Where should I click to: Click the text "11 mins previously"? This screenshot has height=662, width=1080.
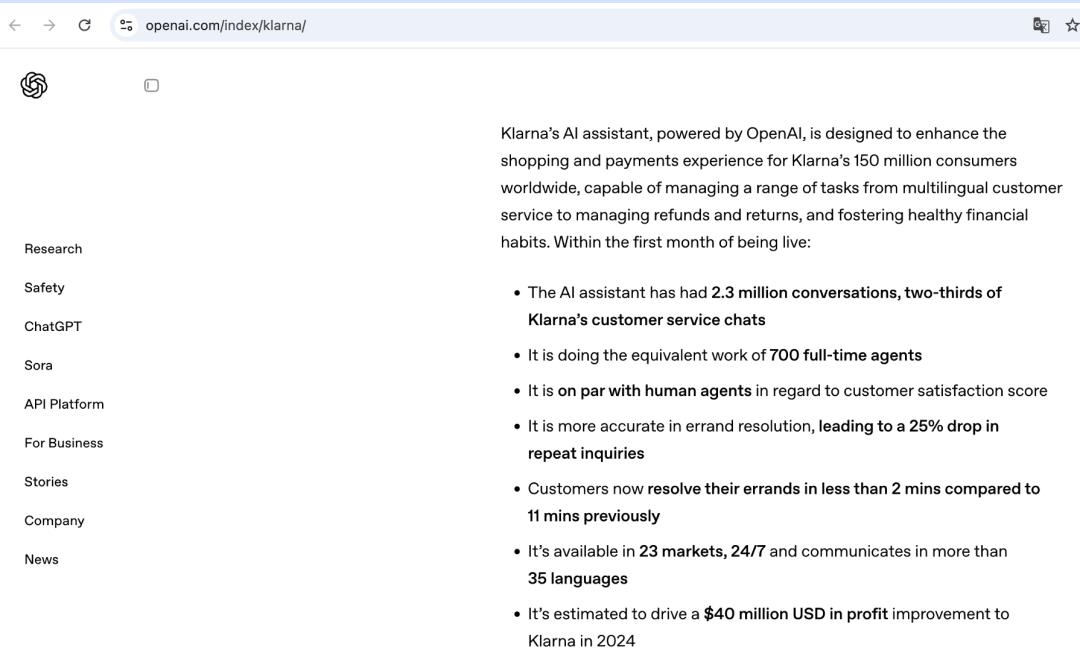pos(594,516)
